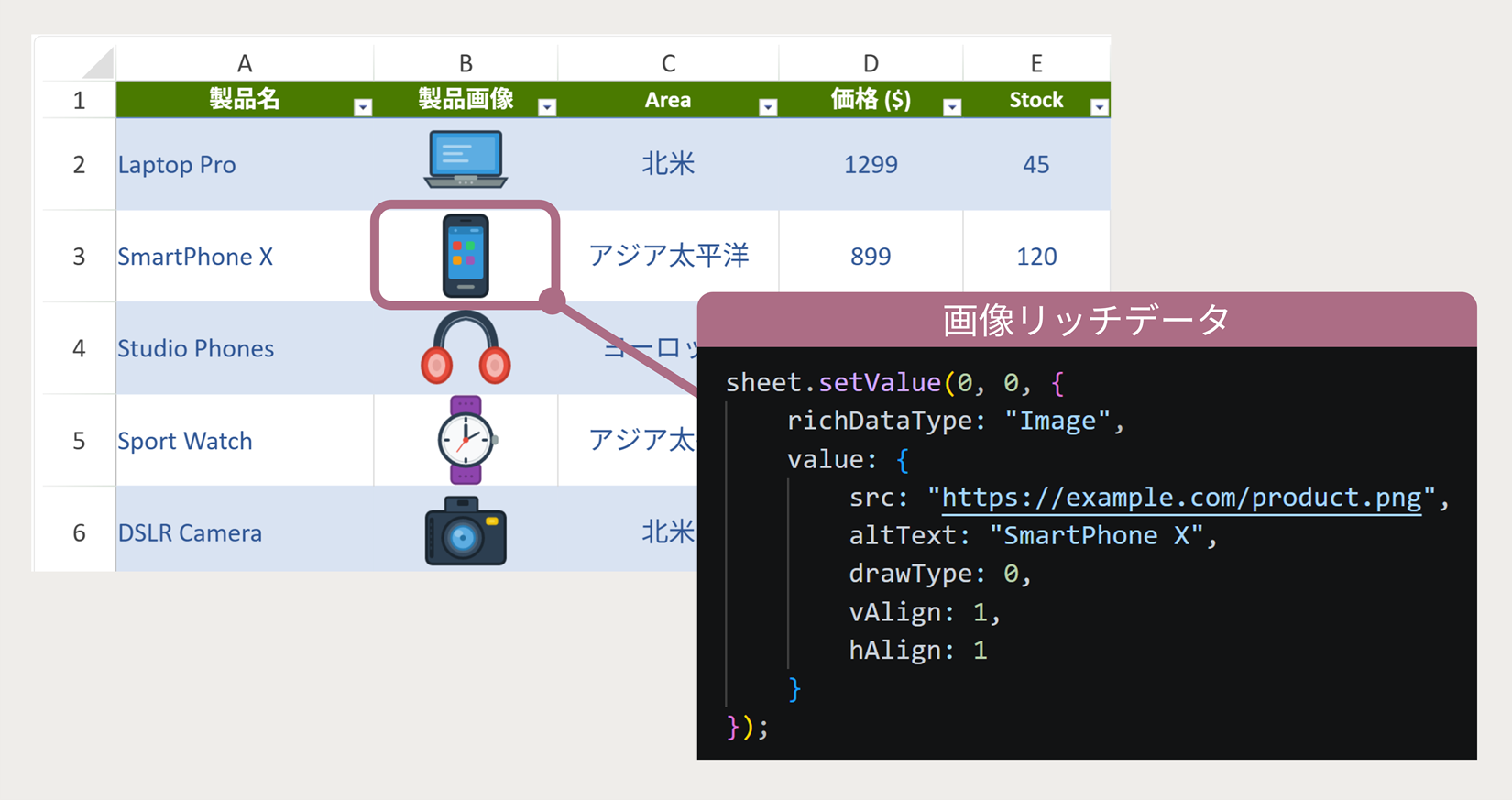1512x800 pixels.
Task: Select row 2 header
Action: pos(79,164)
